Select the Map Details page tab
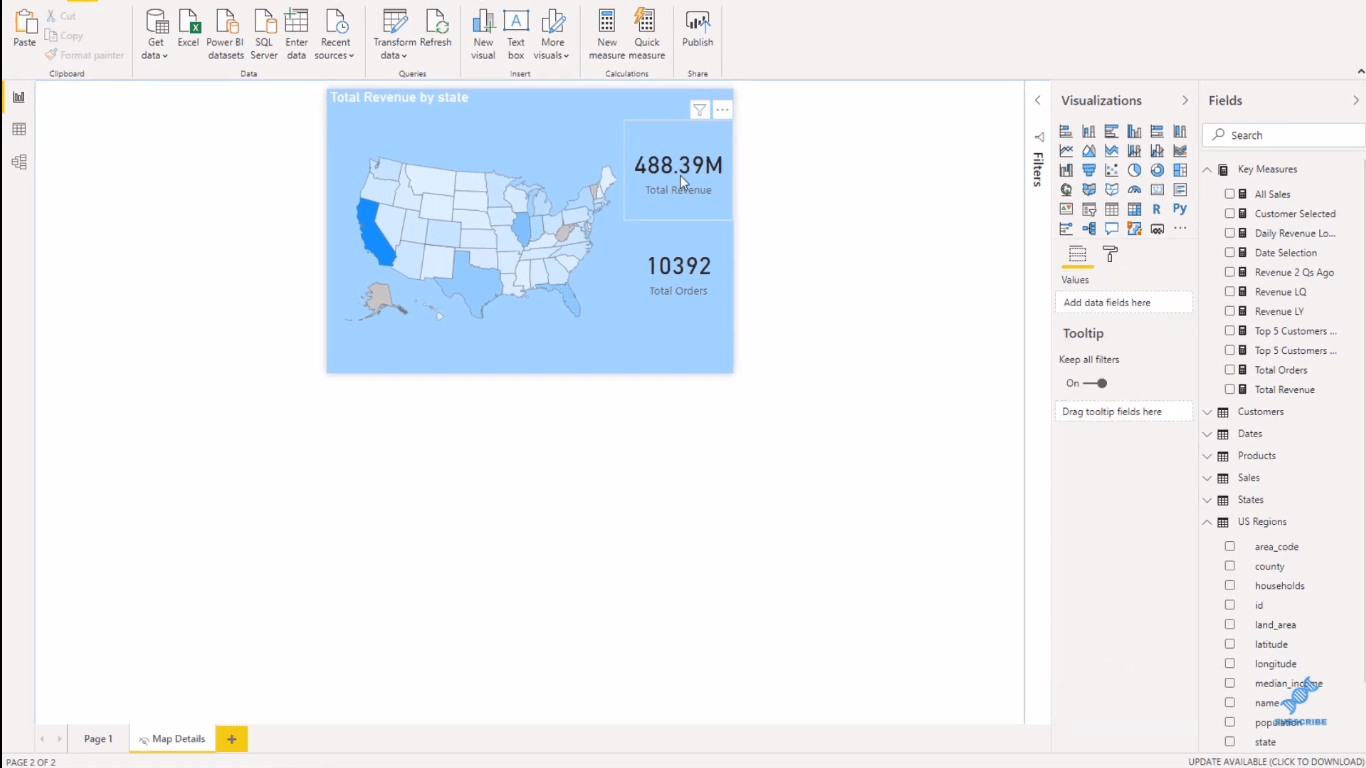1366x768 pixels. pos(172,739)
